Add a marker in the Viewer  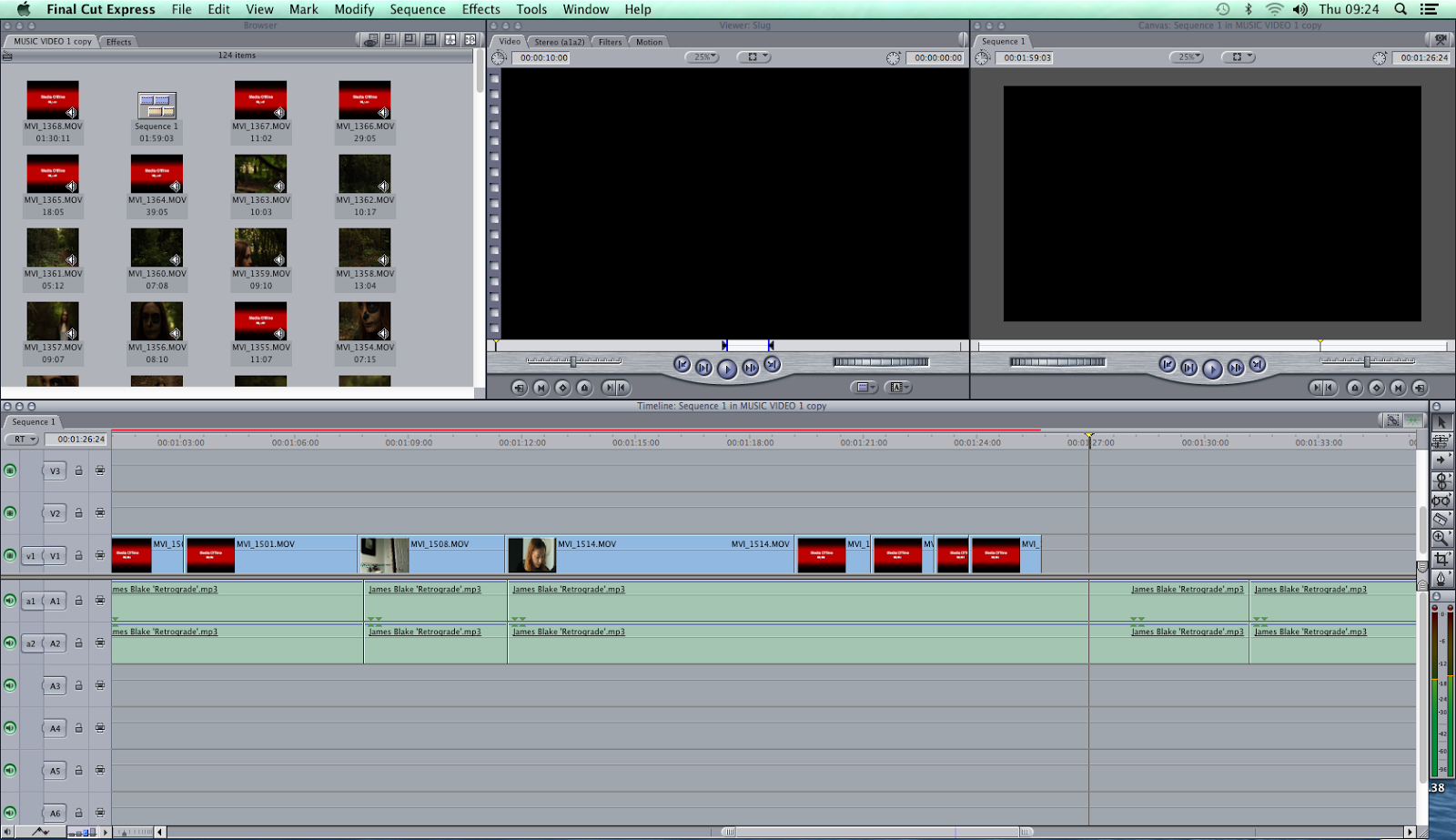(x=584, y=388)
